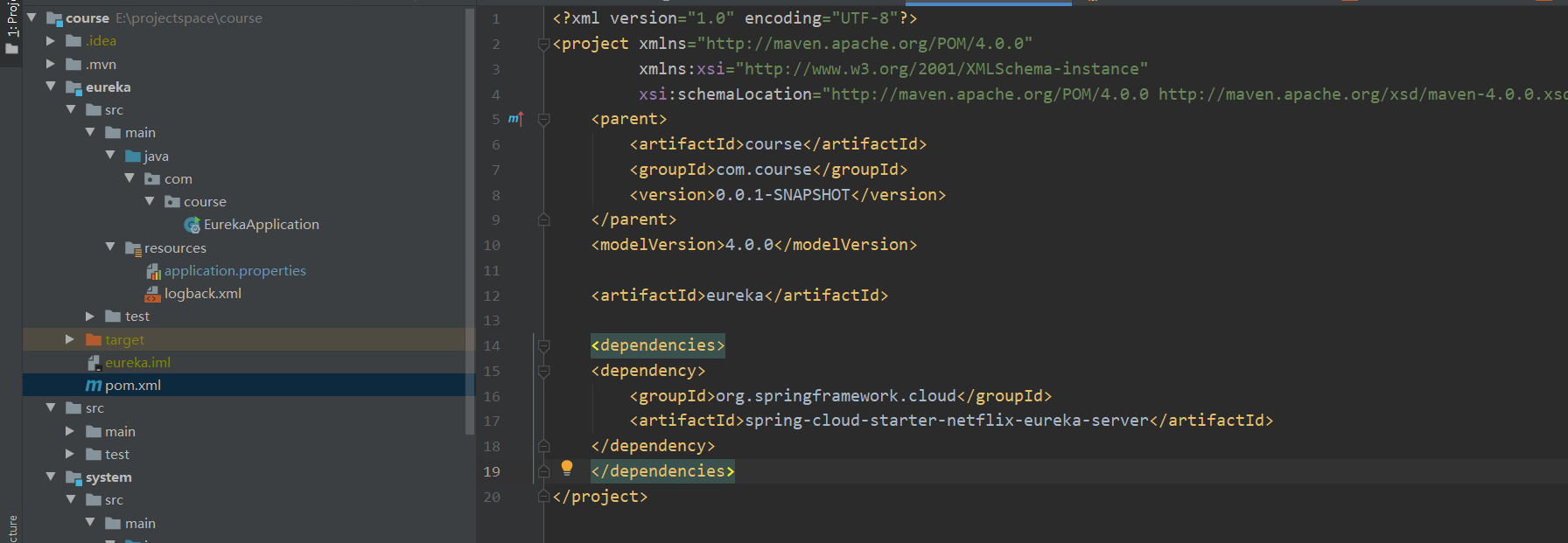Image resolution: width=1568 pixels, height=543 pixels.
Task: Fold the dependencies block on line 14
Action: click(543, 346)
